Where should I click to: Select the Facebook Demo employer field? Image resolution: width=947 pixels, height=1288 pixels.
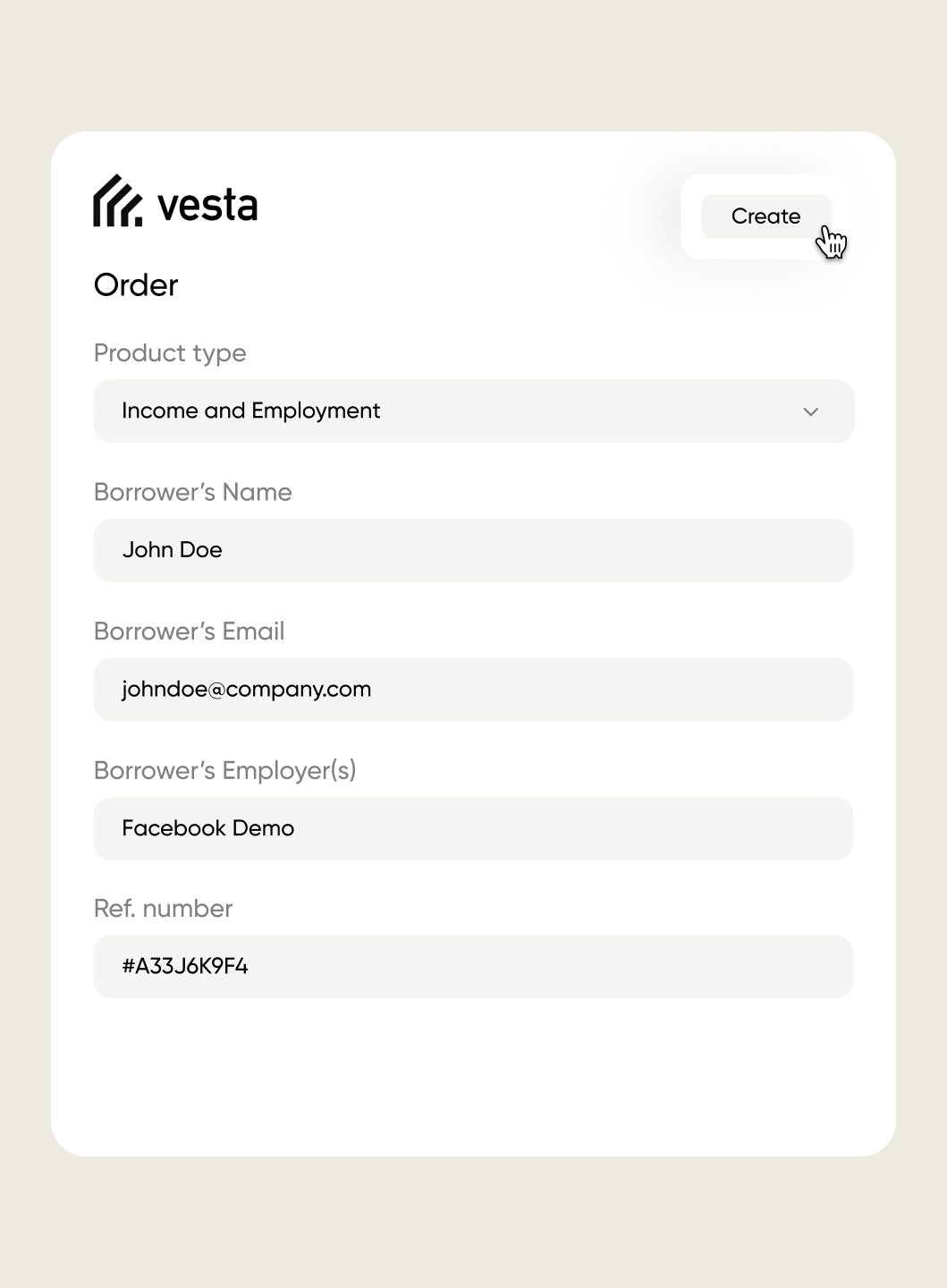[x=473, y=828]
